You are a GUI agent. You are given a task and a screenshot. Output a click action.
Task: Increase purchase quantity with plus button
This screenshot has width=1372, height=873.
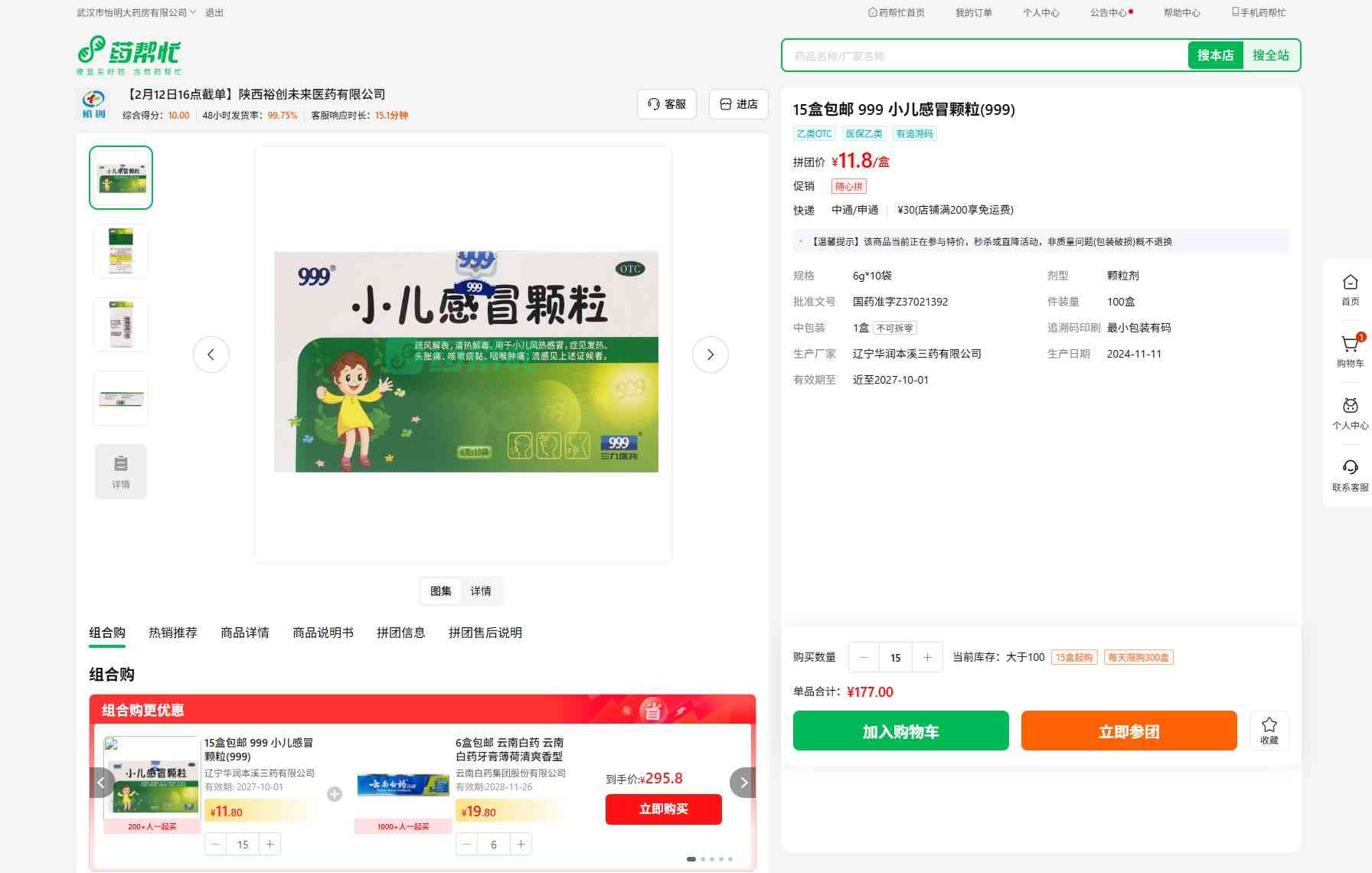coord(927,657)
